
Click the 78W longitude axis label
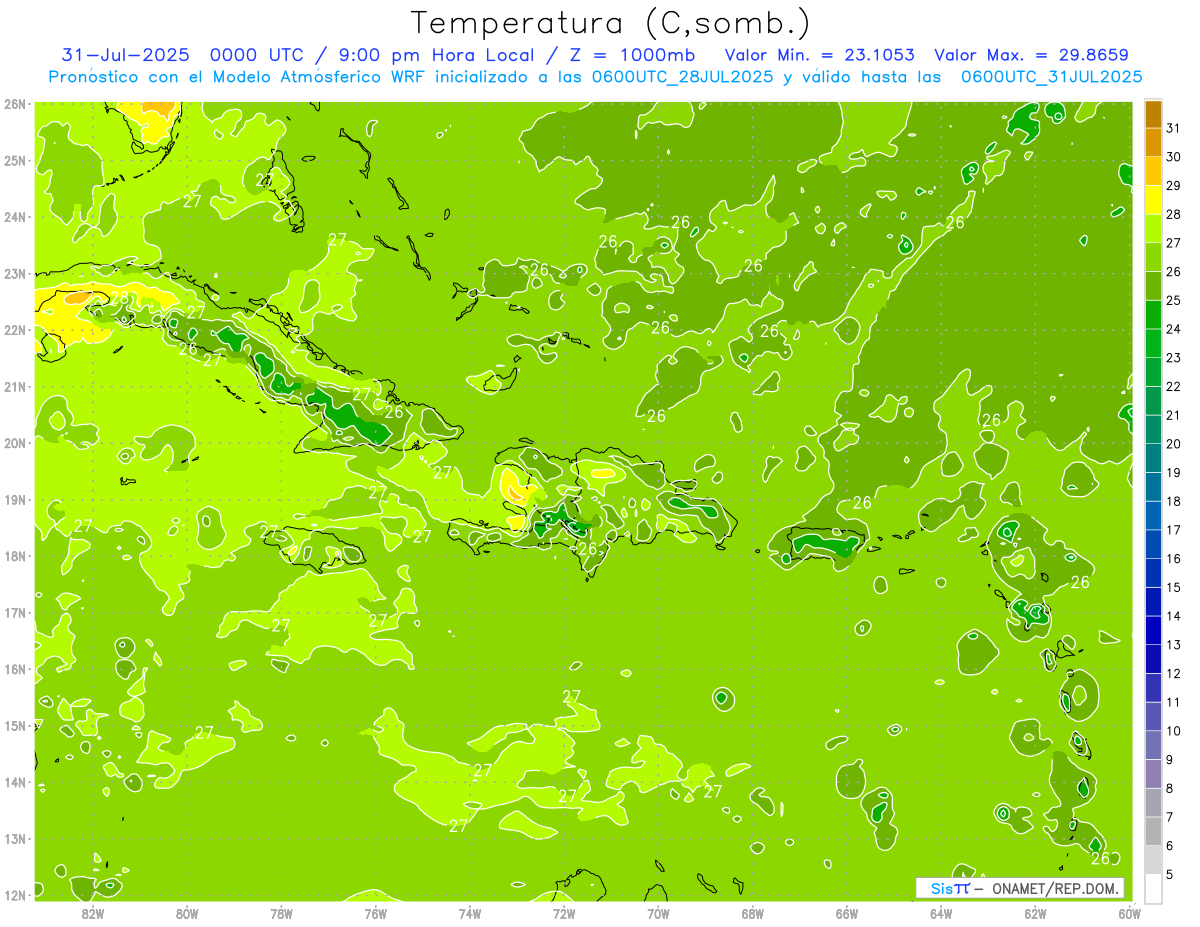pyautogui.click(x=281, y=913)
